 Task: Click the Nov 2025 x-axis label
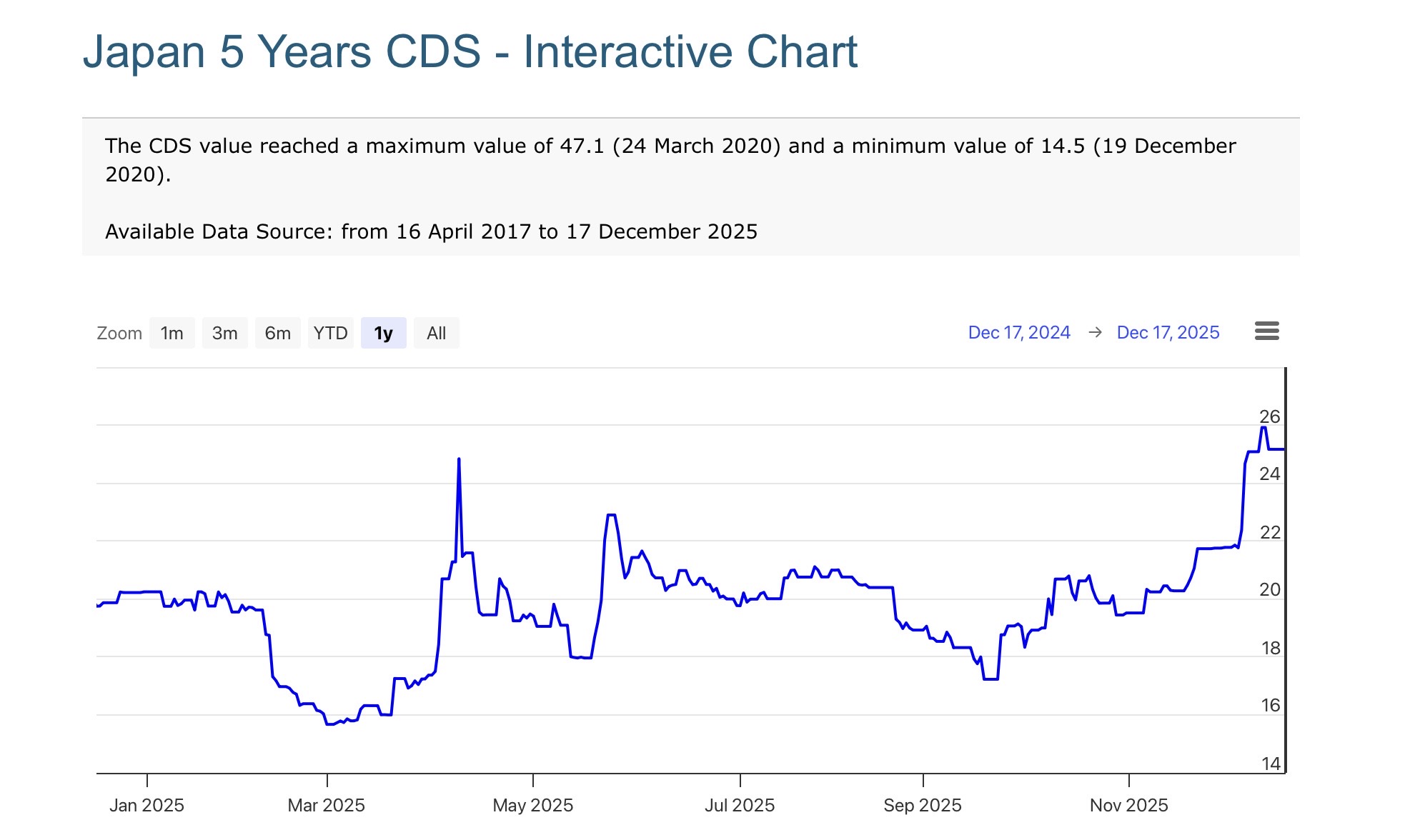[1128, 806]
